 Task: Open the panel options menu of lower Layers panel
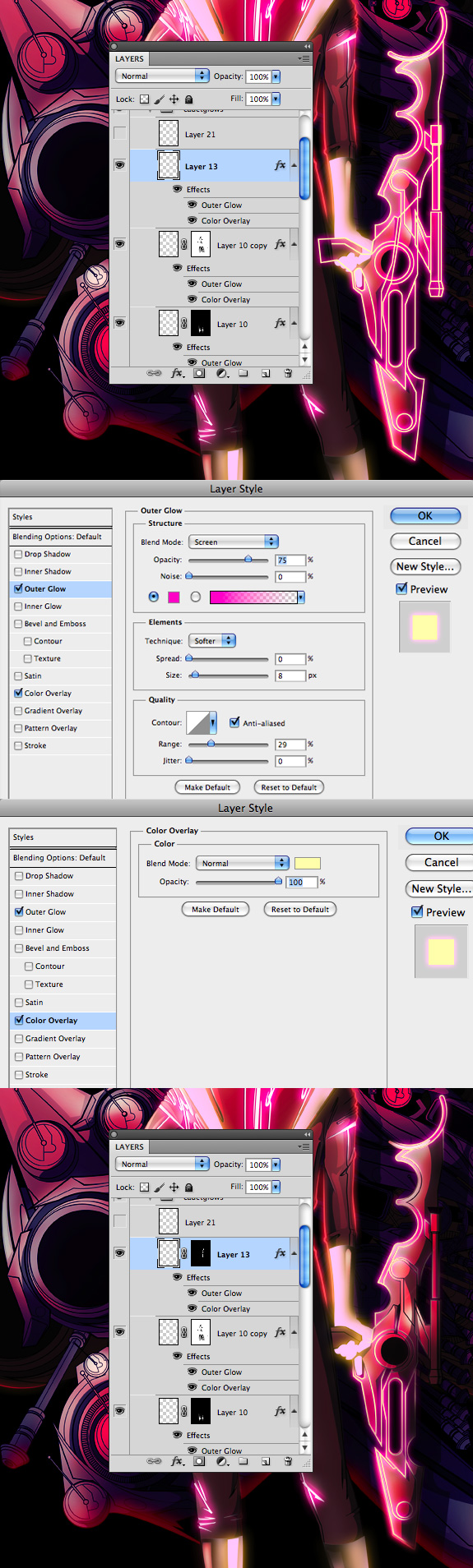[304, 1146]
